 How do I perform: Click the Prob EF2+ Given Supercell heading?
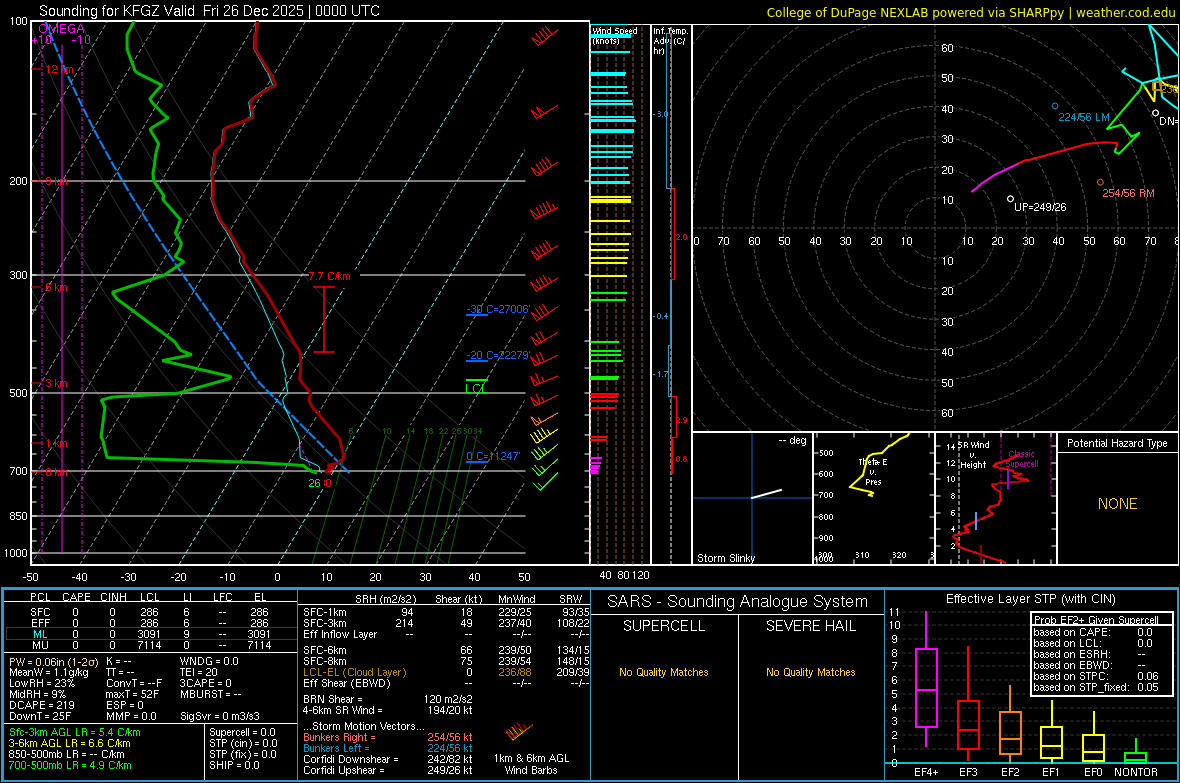[1096, 620]
